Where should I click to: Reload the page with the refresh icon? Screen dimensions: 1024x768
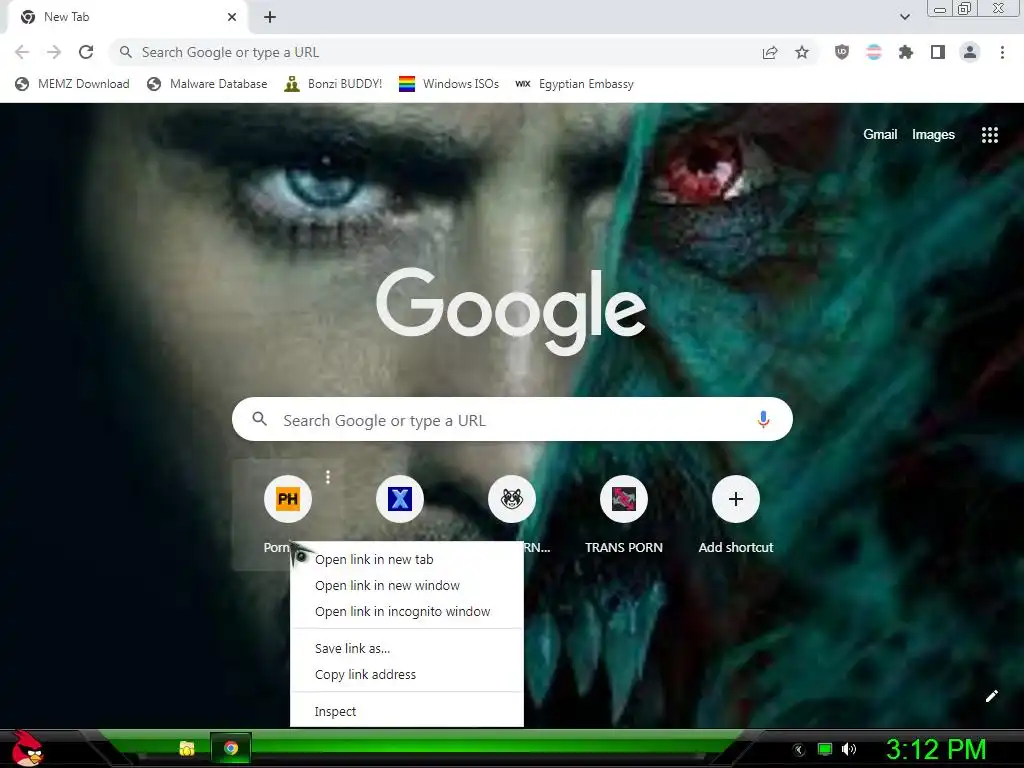click(86, 52)
